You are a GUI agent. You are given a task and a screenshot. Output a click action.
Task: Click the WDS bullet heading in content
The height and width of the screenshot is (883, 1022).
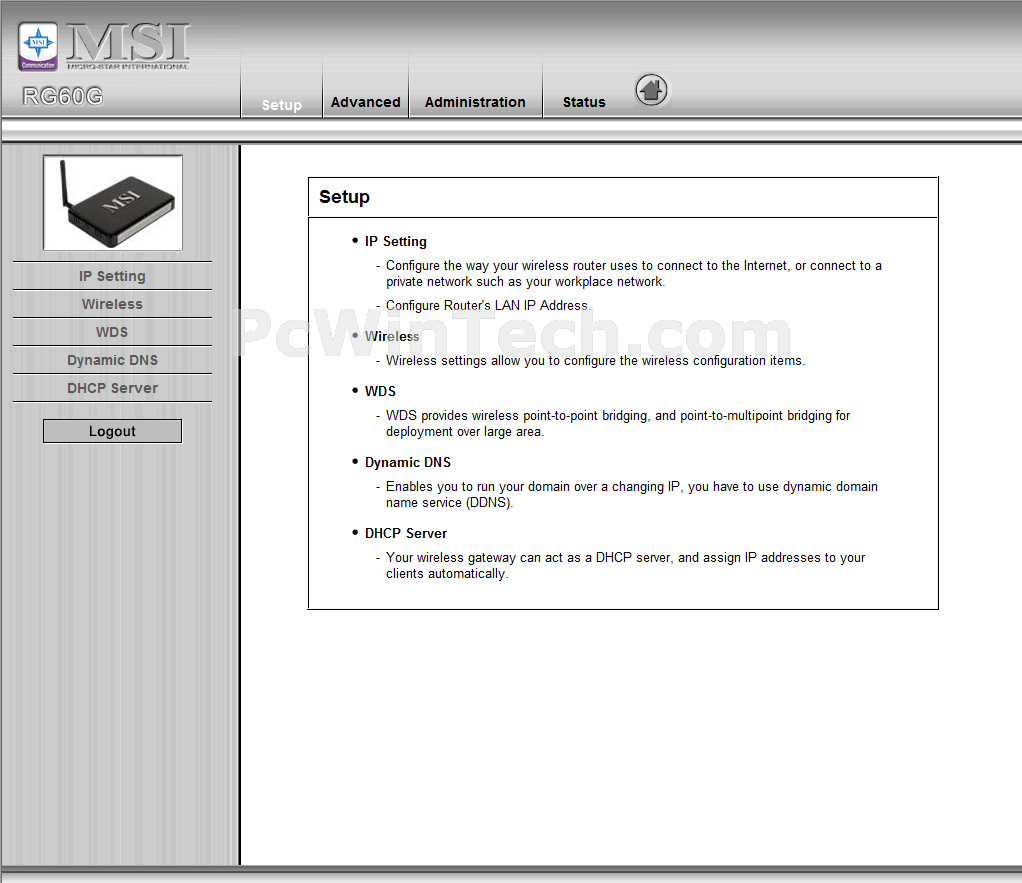point(380,391)
